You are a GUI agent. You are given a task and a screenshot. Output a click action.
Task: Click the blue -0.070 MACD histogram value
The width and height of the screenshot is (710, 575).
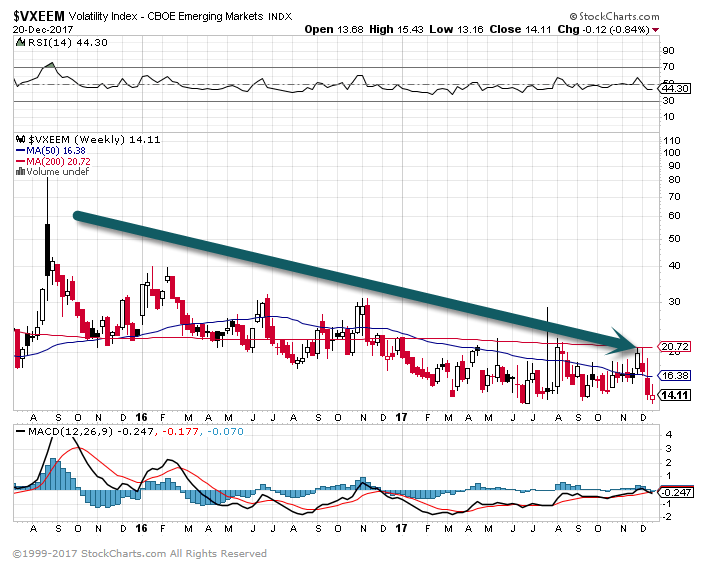225,431
